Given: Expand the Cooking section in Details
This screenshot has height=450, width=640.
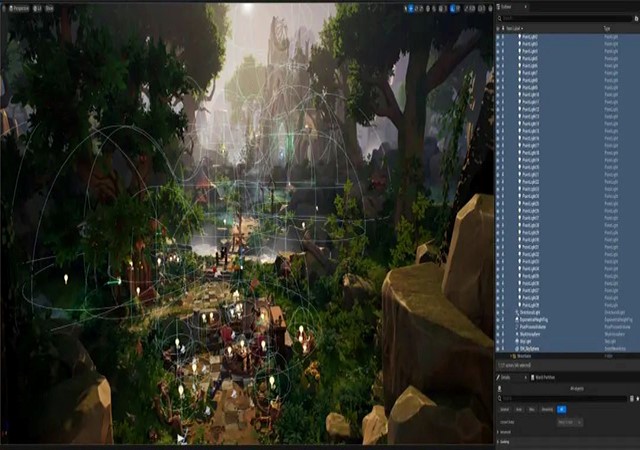Looking at the screenshot, I should point(498,442).
